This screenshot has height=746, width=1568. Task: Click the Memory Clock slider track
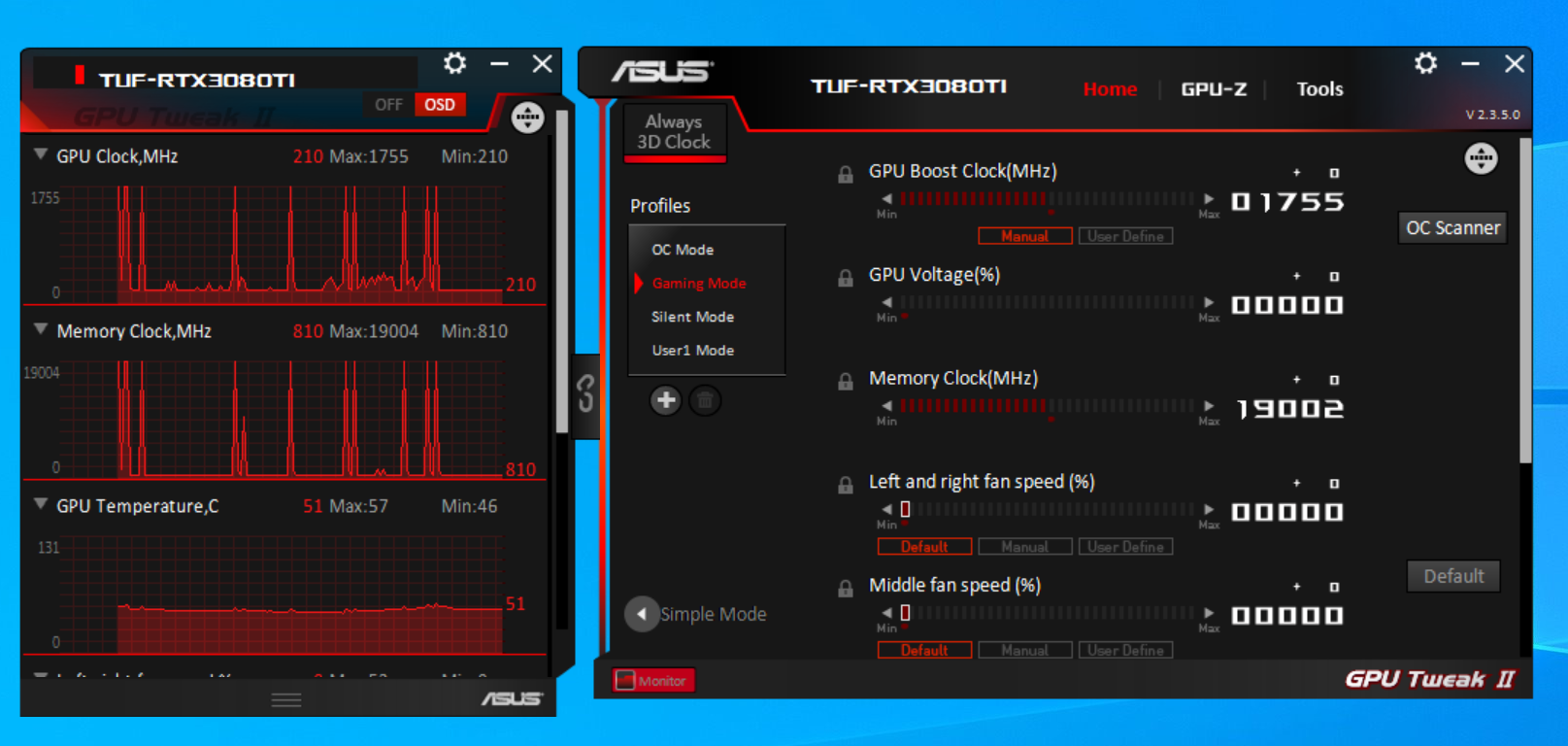click(1048, 406)
